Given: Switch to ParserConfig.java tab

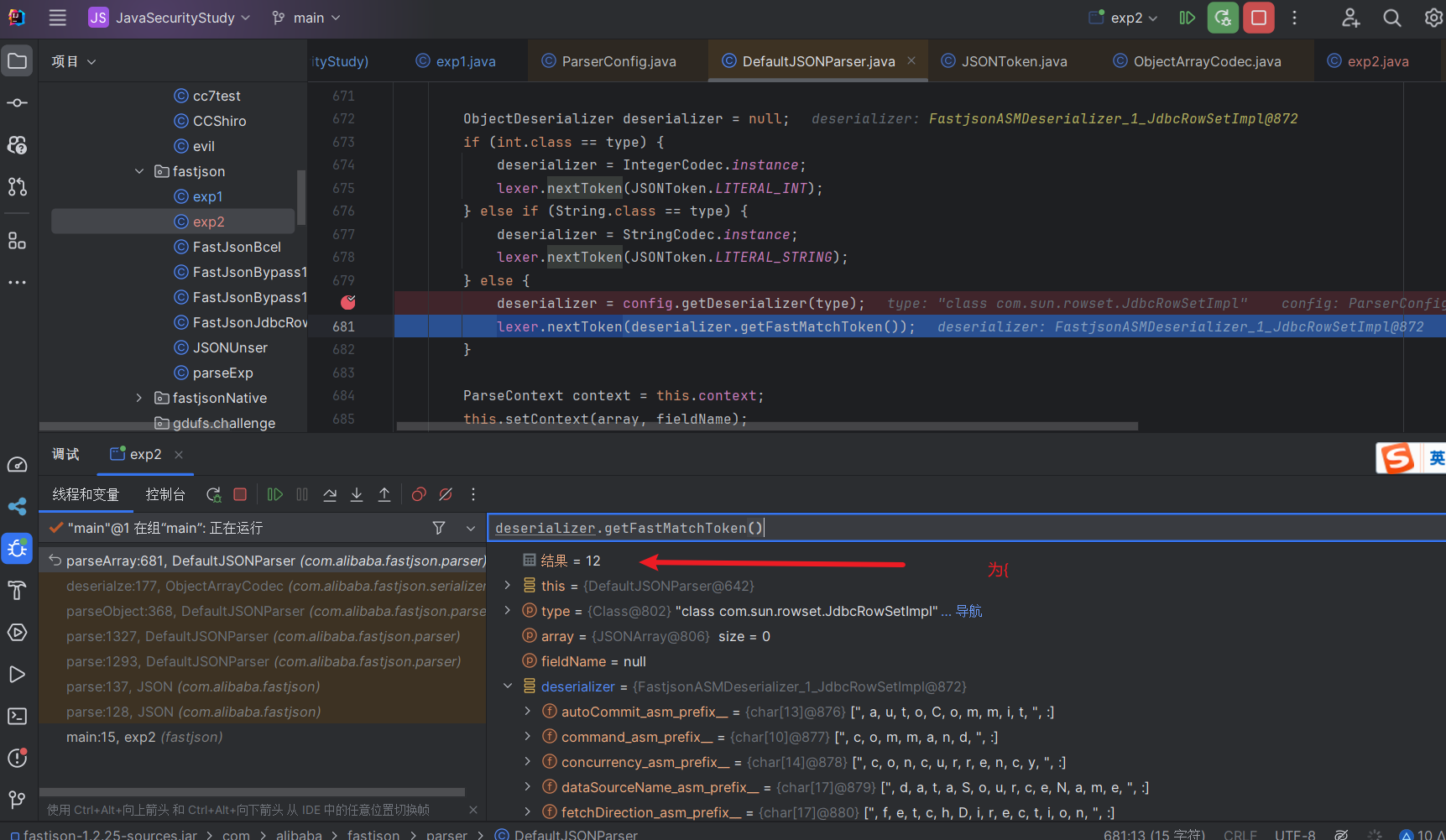Looking at the screenshot, I should coord(609,61).
